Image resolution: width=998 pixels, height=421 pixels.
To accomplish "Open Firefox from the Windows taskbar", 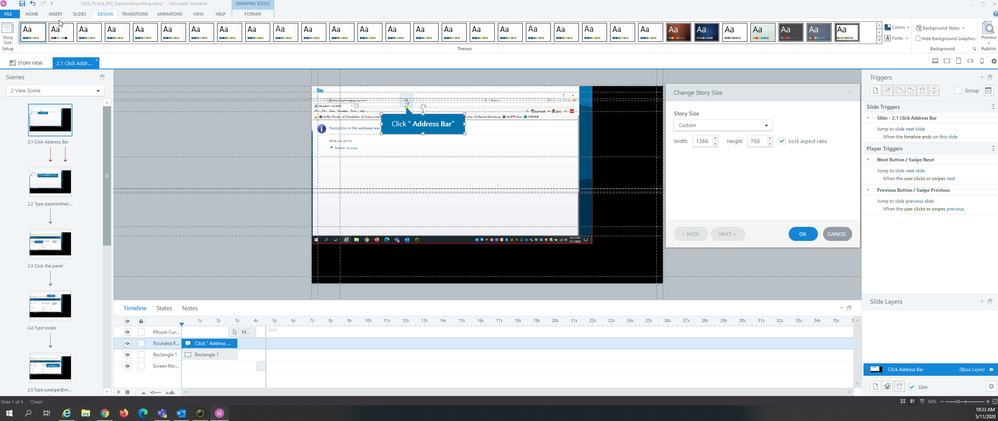I will [x=124, y=412].
